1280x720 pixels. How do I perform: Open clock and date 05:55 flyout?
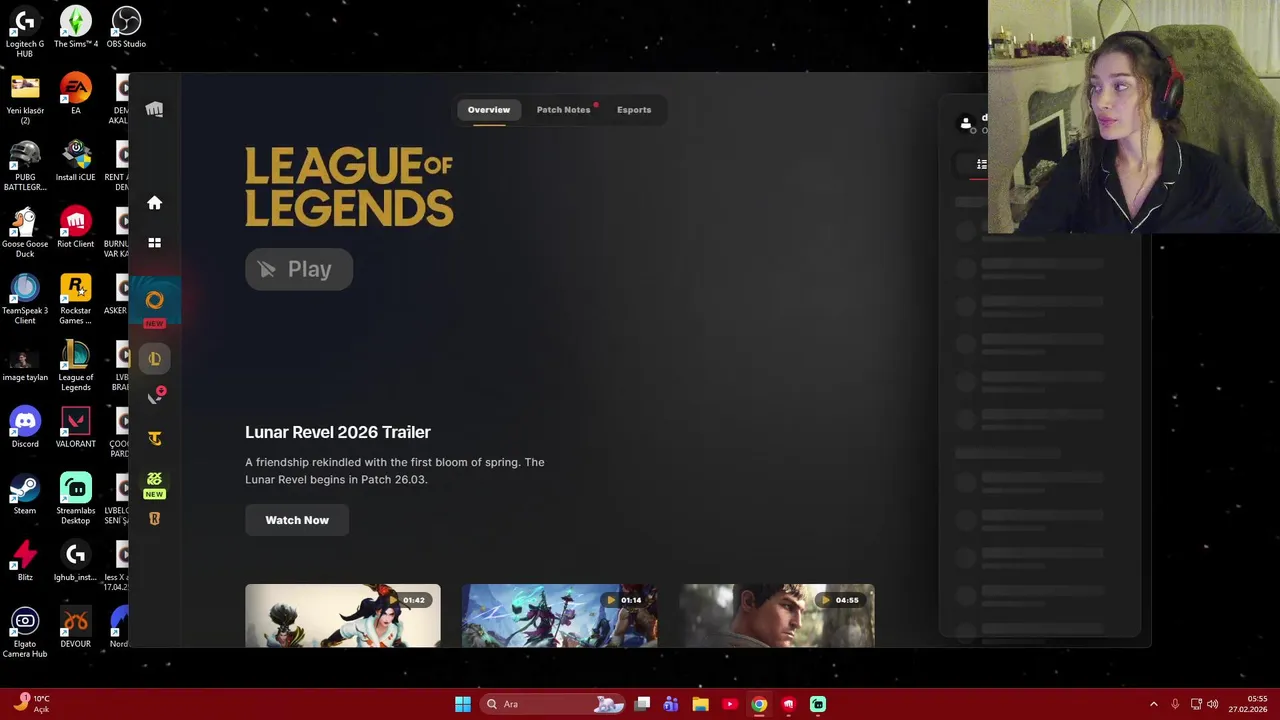[1249, 704]
